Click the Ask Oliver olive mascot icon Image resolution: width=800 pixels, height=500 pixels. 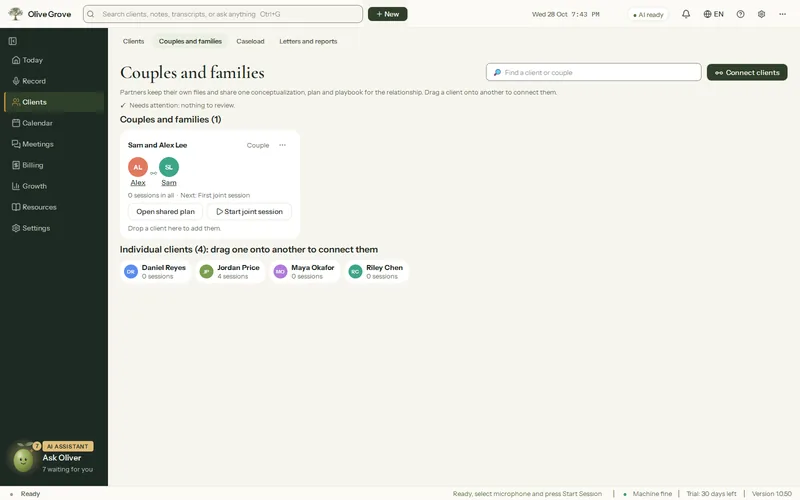pos(22,458)
